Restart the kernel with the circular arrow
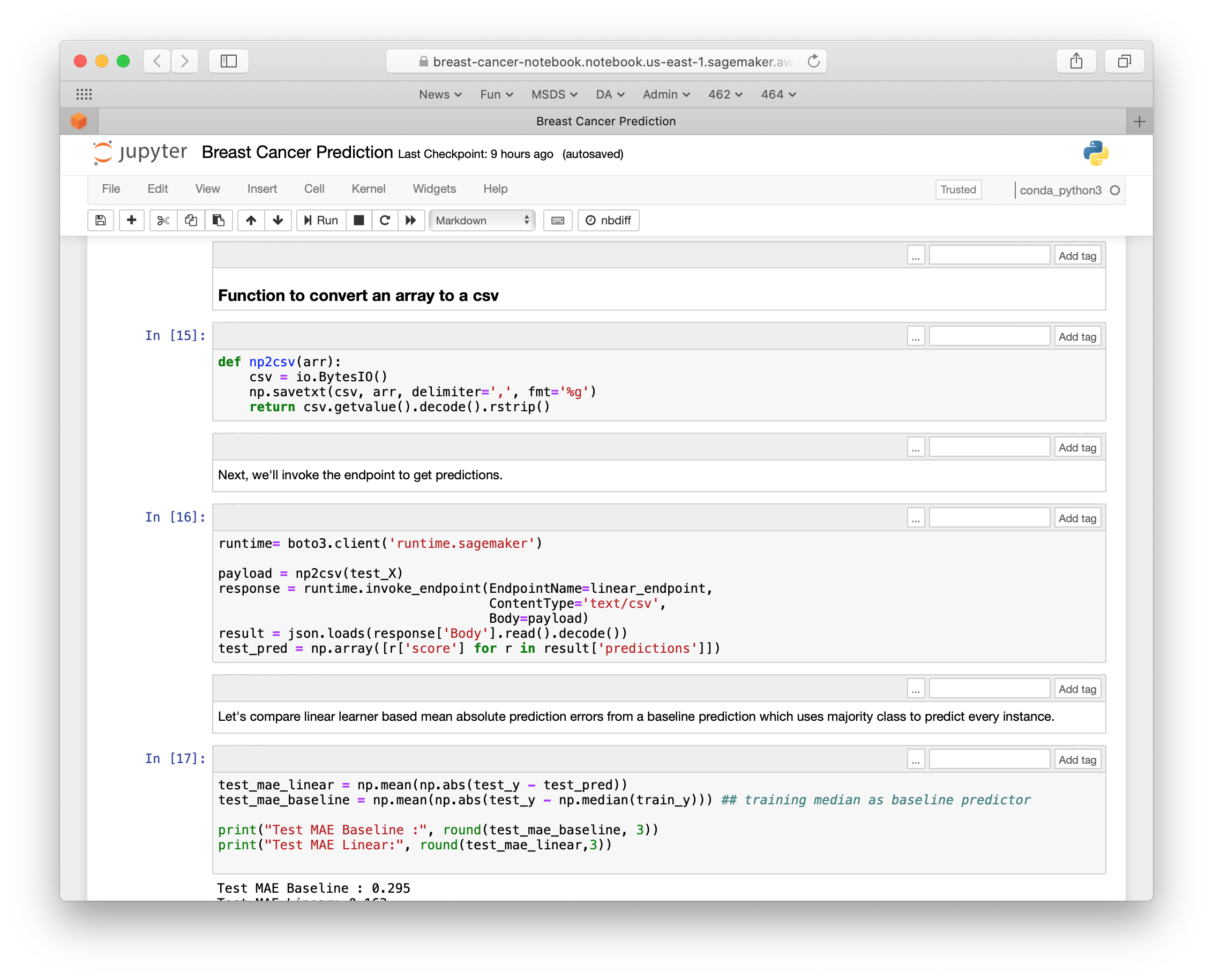Viewport: 1213px width, 980px height. (385, 220)
